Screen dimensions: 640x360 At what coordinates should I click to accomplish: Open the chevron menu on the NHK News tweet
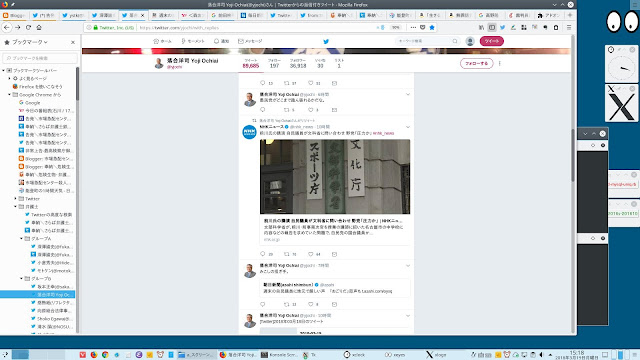[407, 127]
